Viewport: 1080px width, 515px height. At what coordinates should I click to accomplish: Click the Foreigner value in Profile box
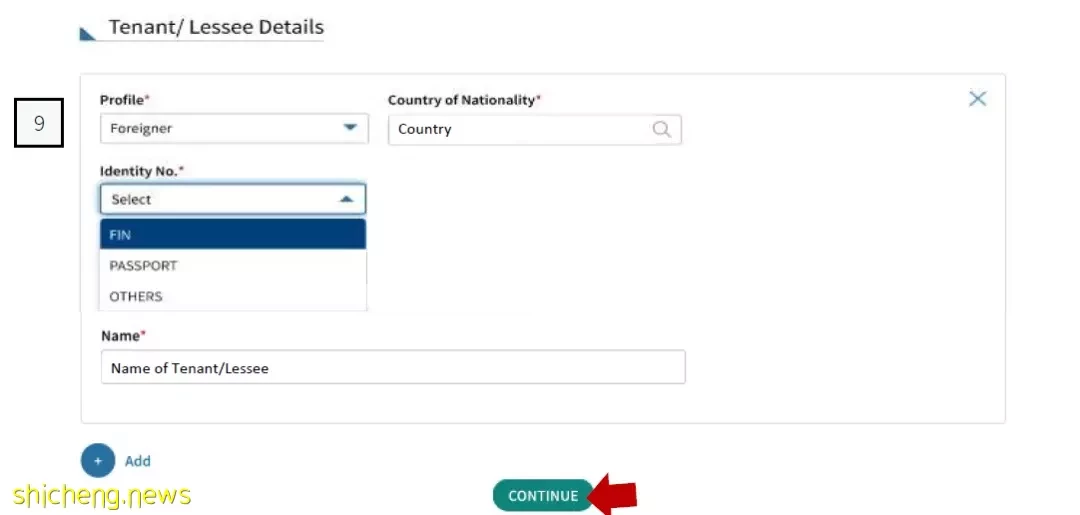coord(141,128)
